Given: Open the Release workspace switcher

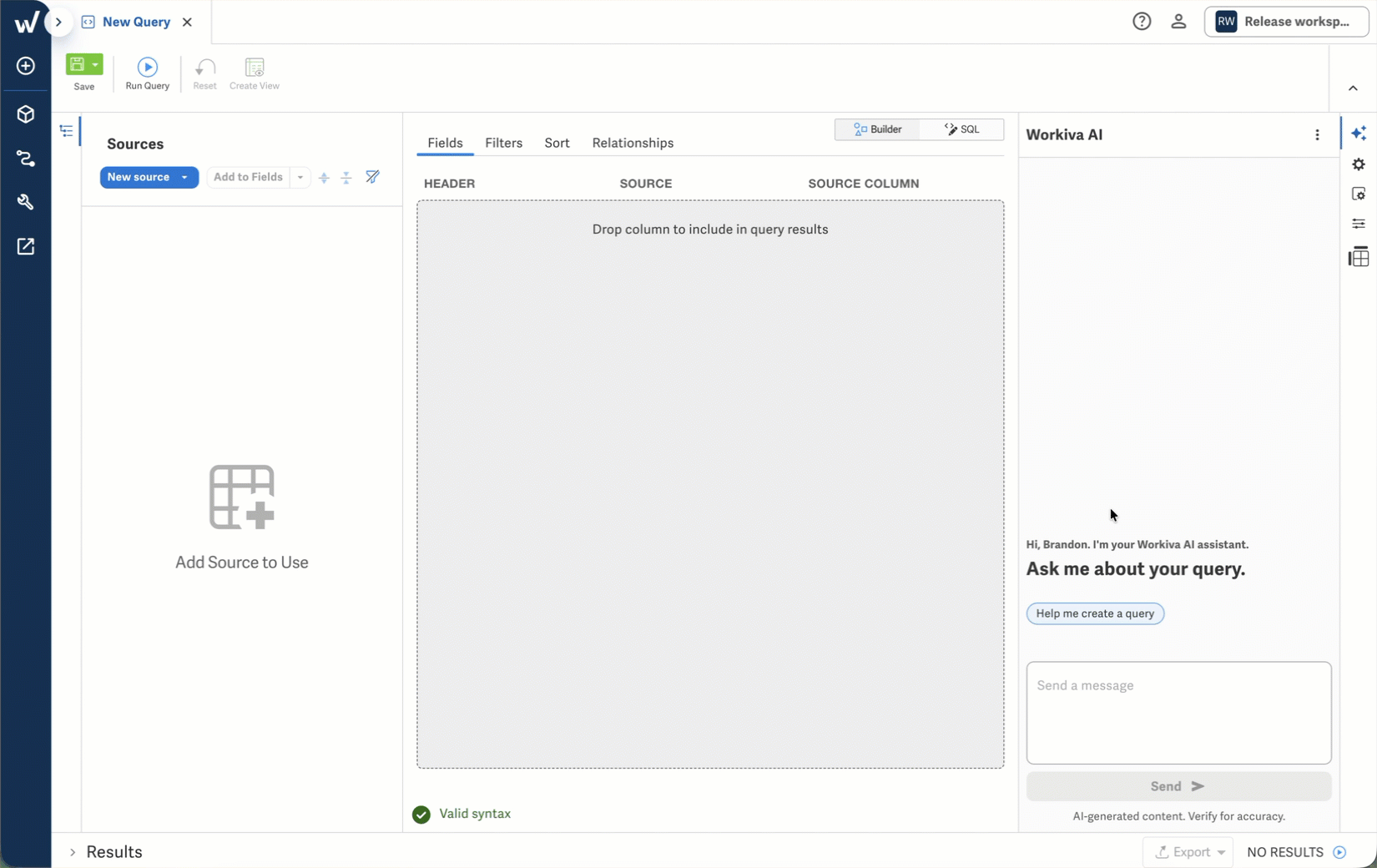Looking at the screenshot, I should tap(1286, 22).
